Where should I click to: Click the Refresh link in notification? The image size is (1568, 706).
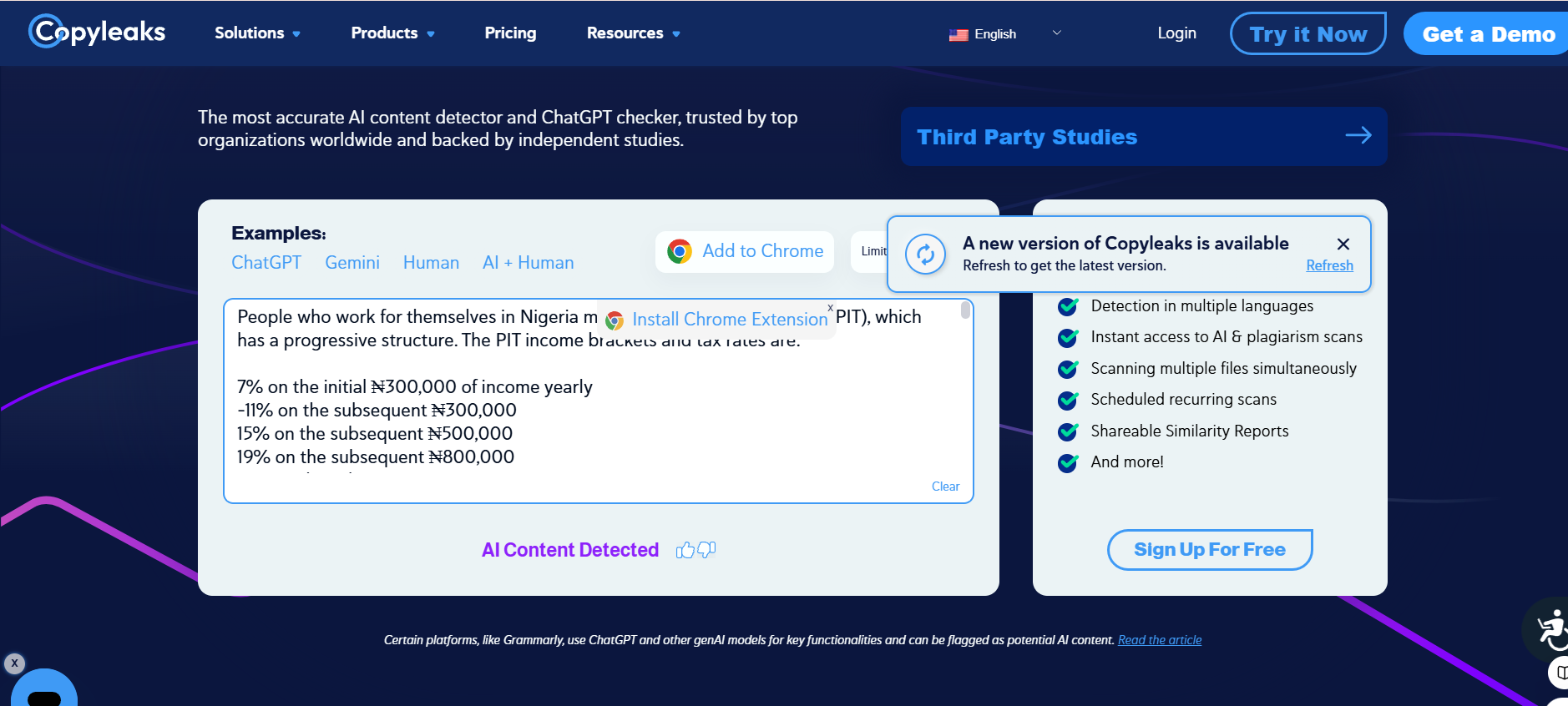tap(1329, 265)
